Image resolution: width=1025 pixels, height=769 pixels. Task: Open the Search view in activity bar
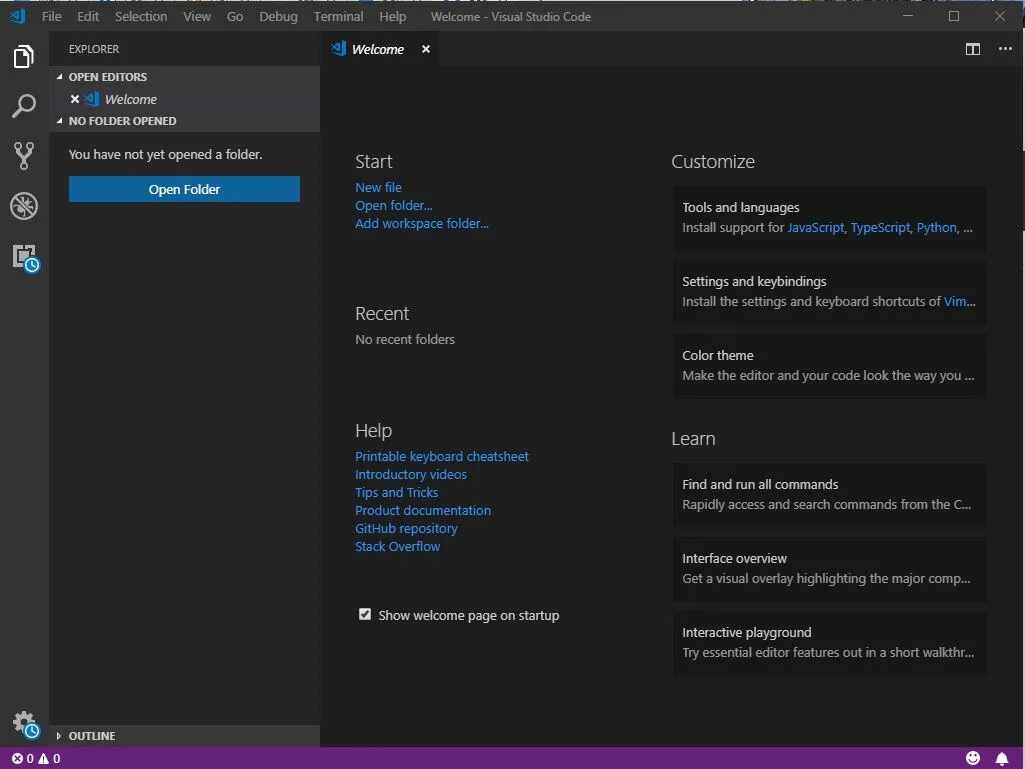(x=24, y=106)
